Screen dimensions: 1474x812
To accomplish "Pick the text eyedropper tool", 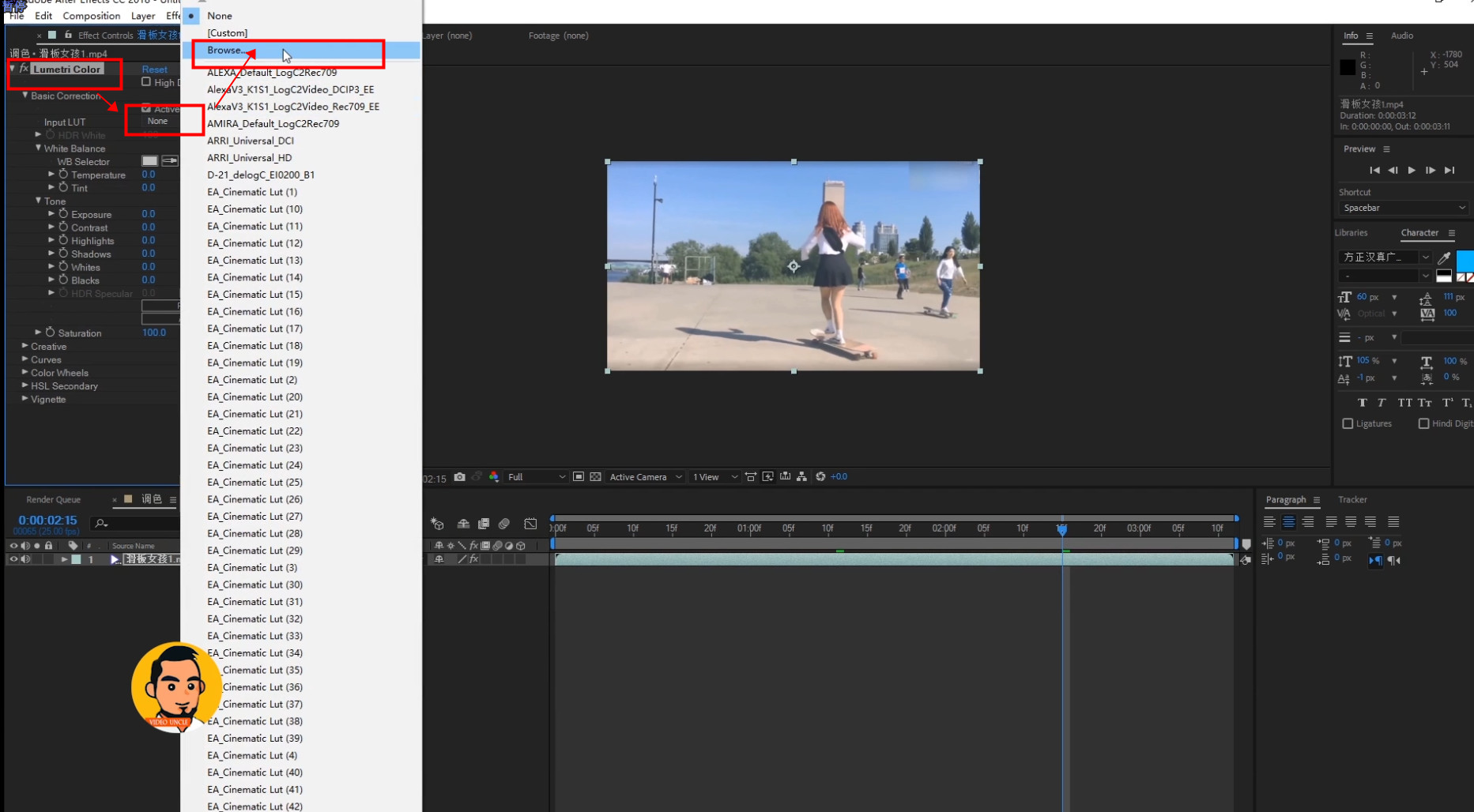I will point(1444,258).
